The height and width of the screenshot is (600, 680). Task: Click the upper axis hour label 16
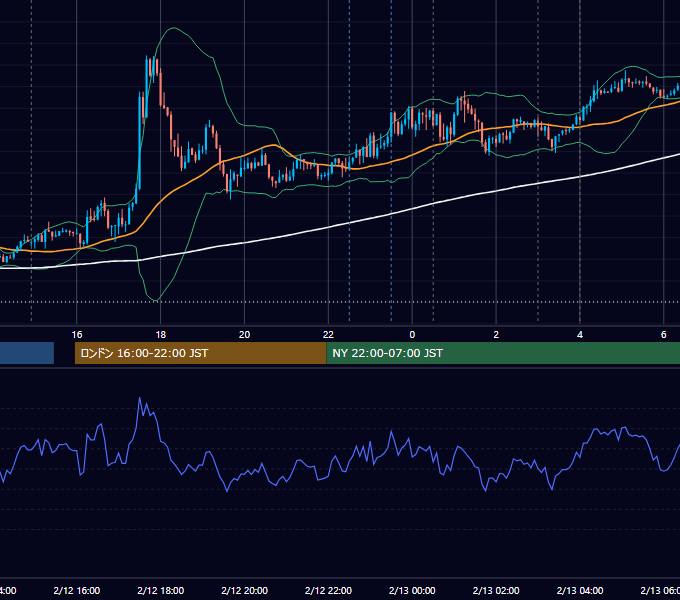[77, 335]
